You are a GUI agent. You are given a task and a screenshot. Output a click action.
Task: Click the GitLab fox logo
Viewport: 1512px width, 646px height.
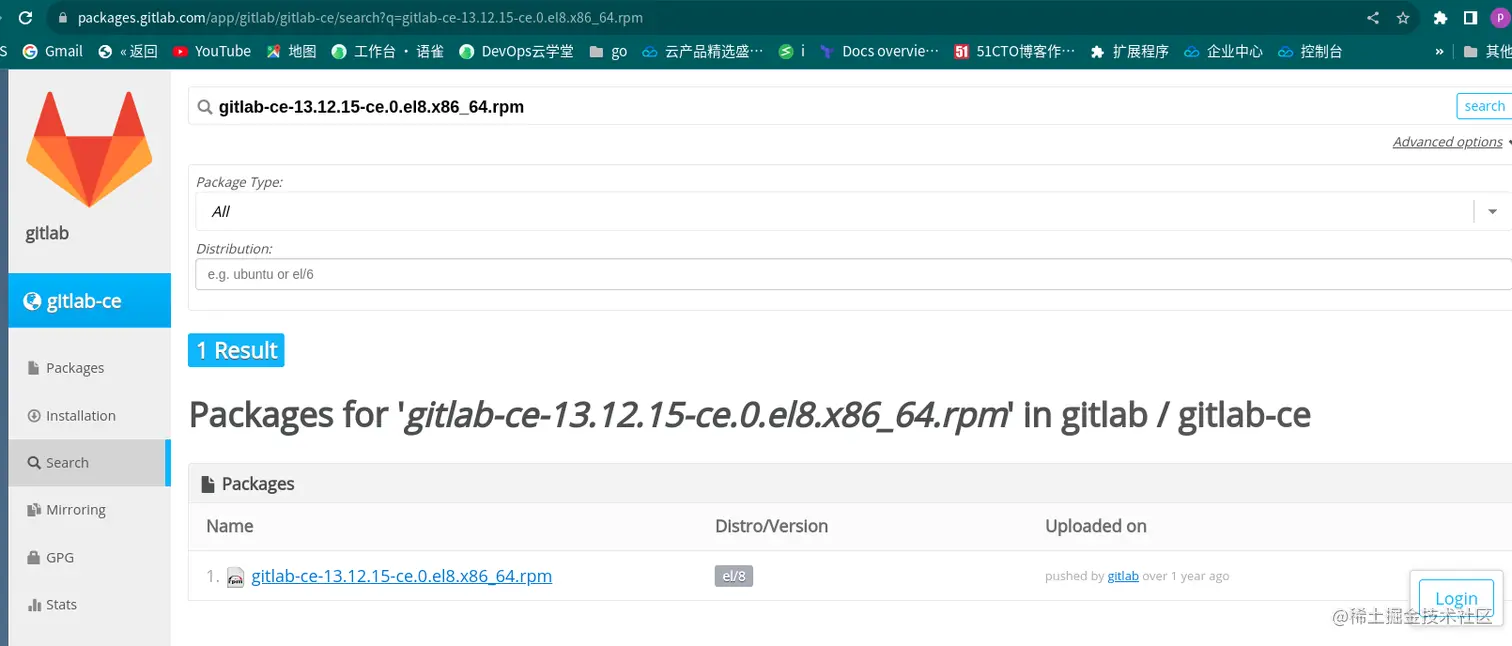point(89,149)
